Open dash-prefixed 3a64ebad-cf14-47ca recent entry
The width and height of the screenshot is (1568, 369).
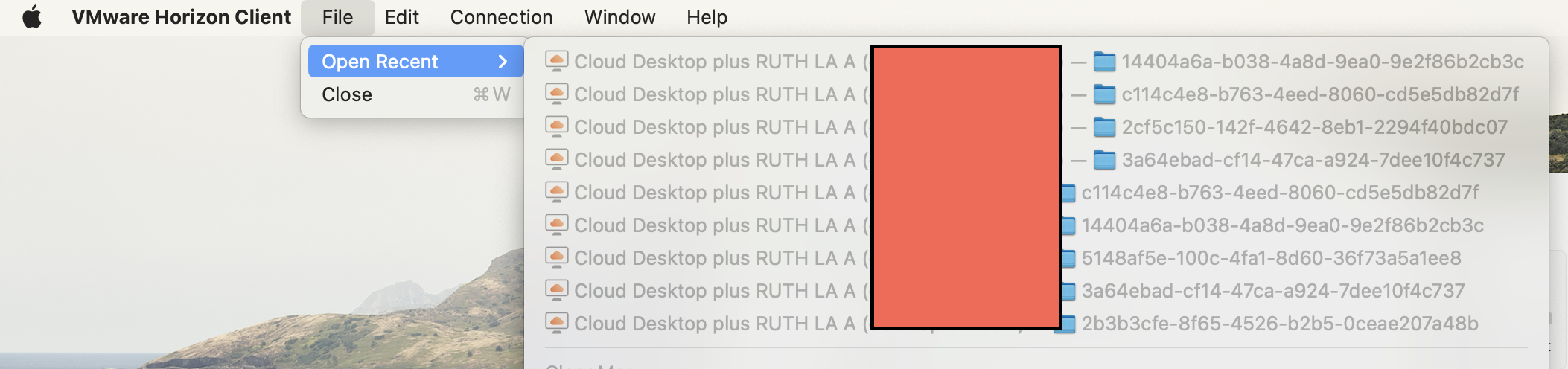pos(1036,159)
